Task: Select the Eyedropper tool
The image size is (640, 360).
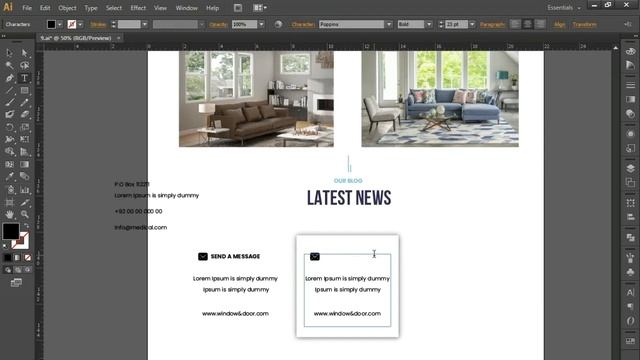Action: pos(9,177)
